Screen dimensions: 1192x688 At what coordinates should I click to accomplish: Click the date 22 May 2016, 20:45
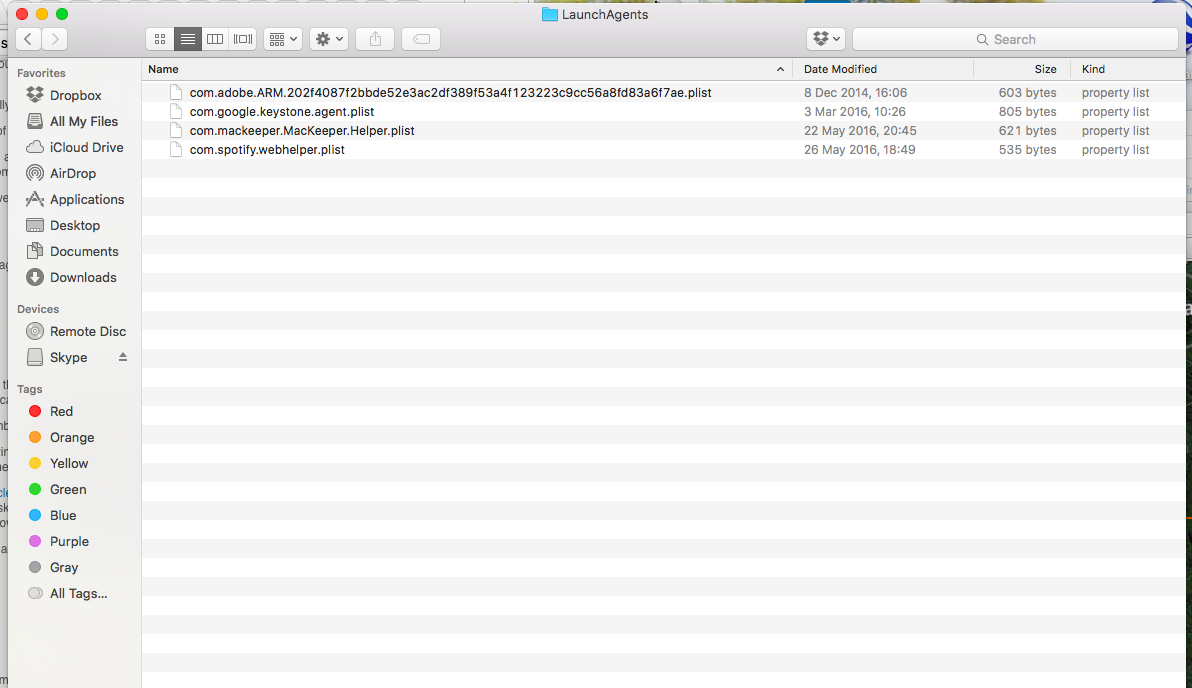860,131
